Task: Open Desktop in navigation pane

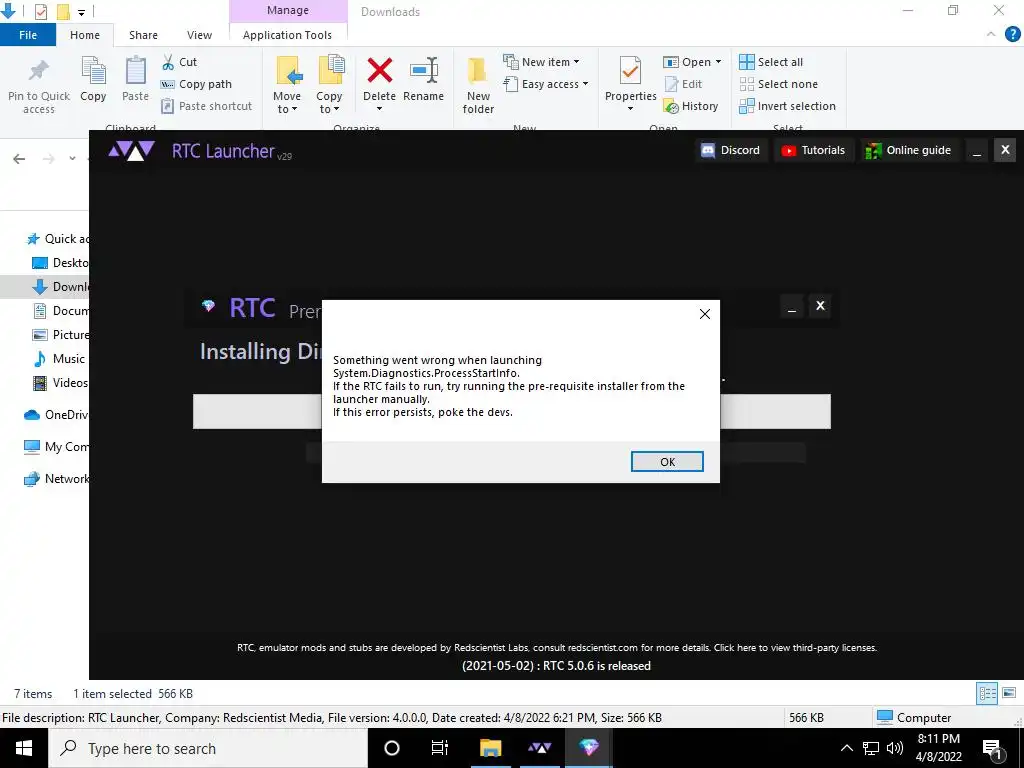Action: coord(60,263)
